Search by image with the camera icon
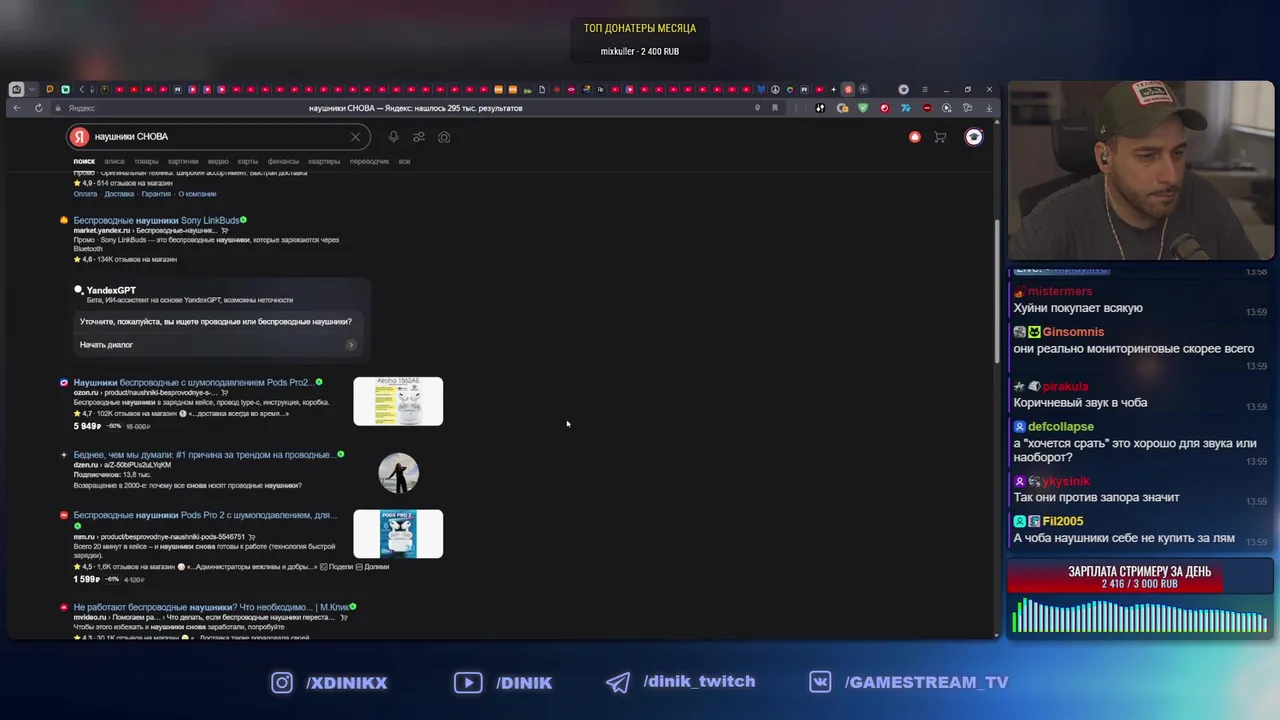 (x=444, y=137)
